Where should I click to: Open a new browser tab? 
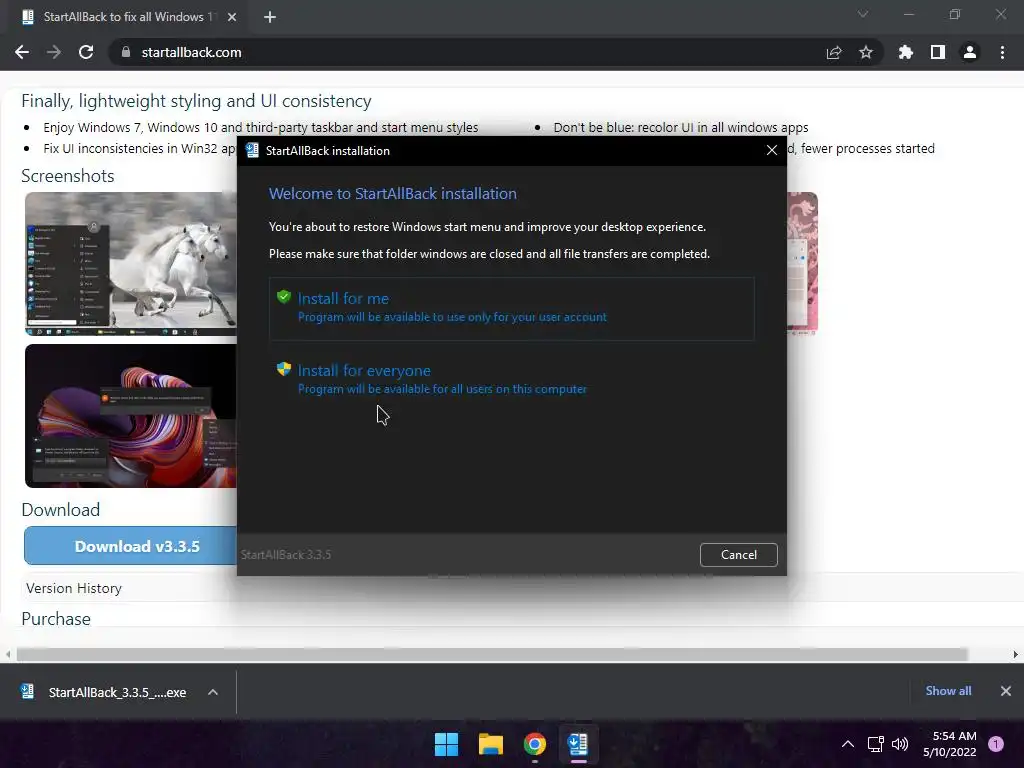270,17
